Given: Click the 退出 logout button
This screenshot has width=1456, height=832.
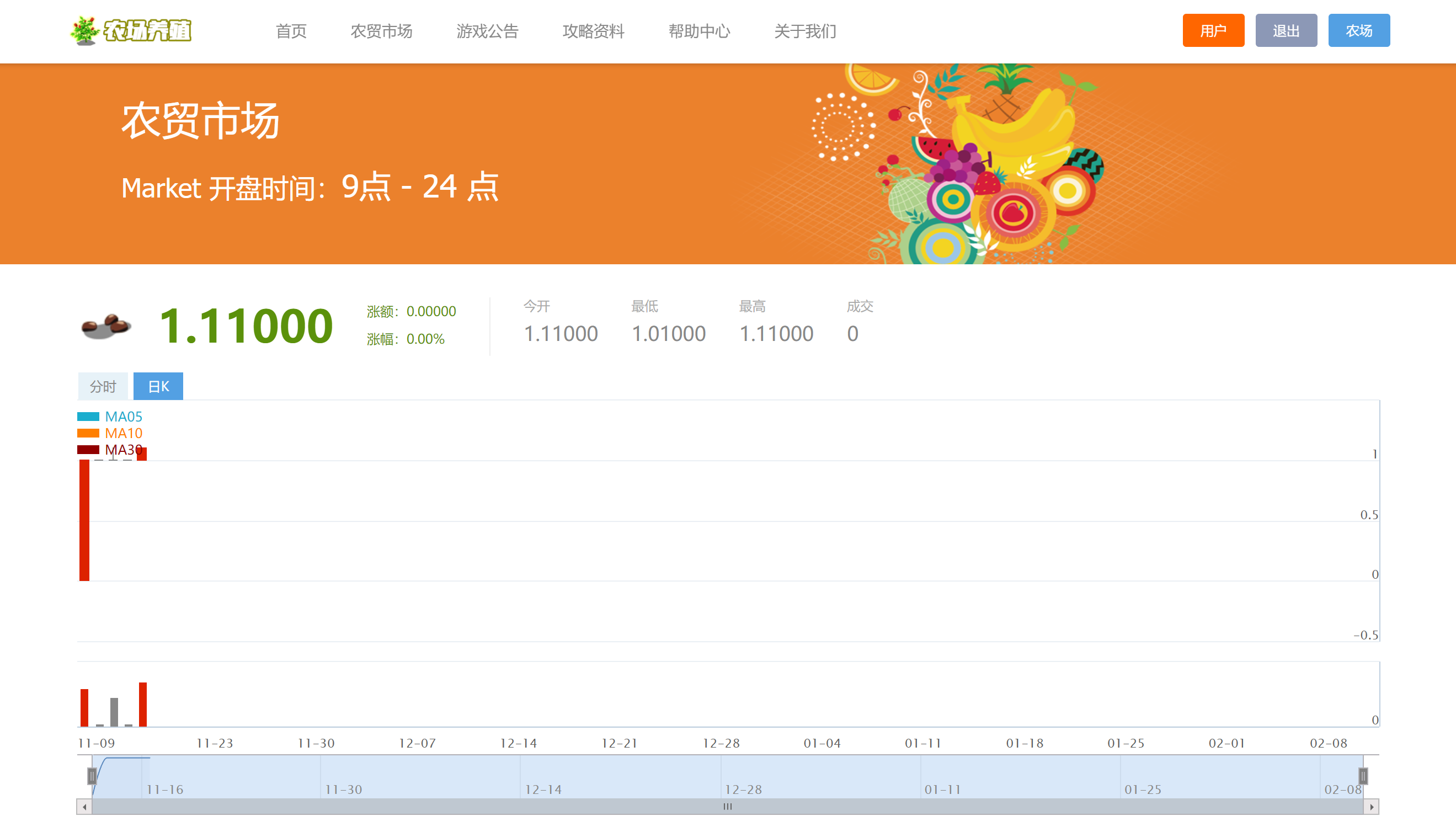Looking at the screenshot, I should 1285,30.
